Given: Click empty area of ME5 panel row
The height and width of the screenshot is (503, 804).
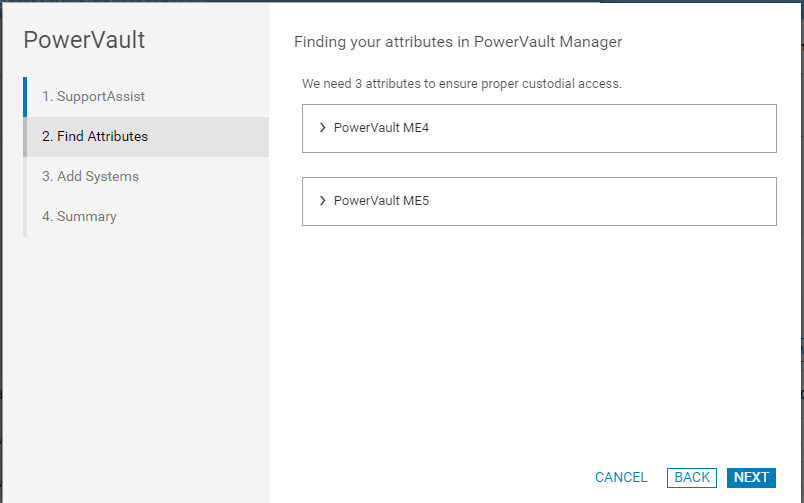Looking at the screenshot, I should coord(600,201).
